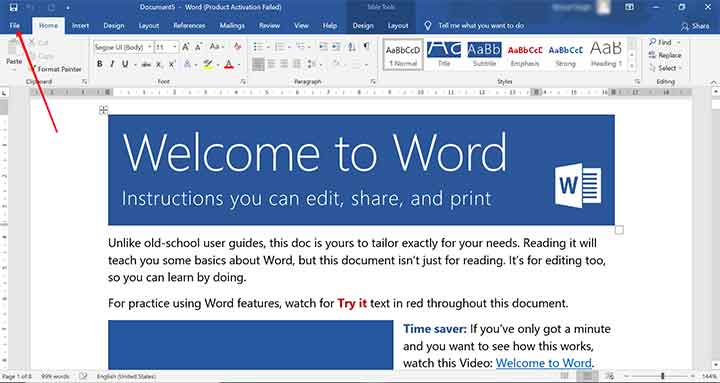Switch to the Mailings tab
The height and width of the screenshot is (383, 720).
[232, 26]
